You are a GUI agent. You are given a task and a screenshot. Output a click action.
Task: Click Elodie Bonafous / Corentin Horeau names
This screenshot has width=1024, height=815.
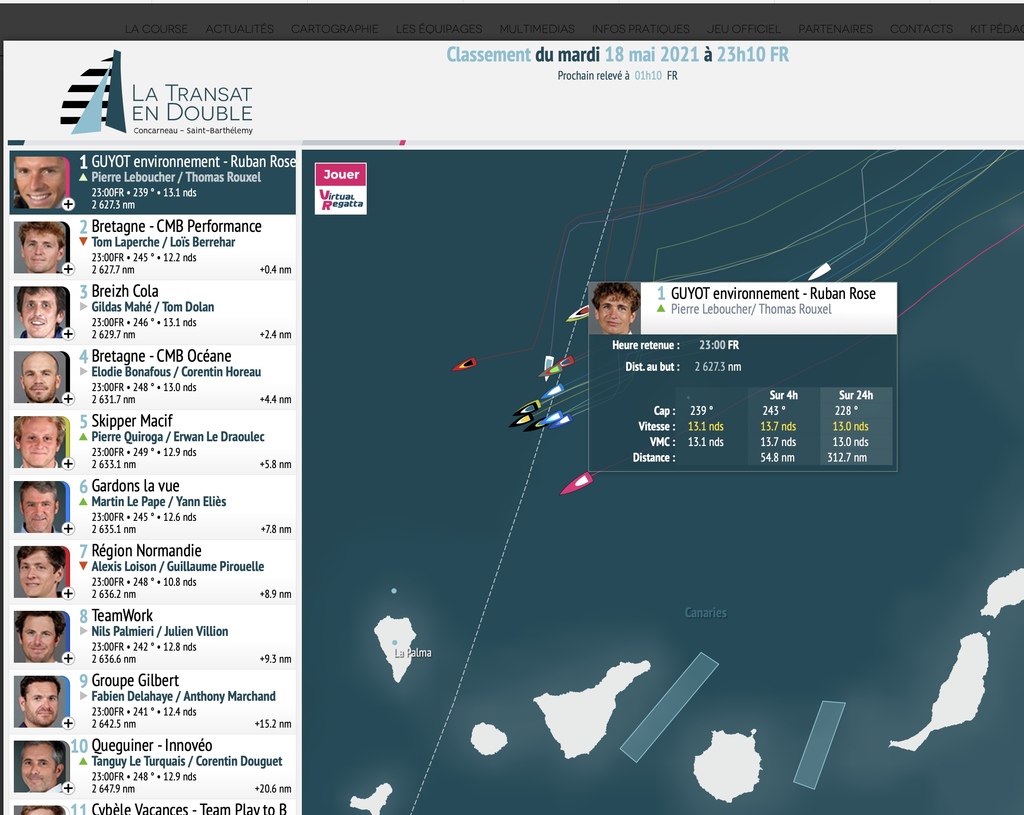(x=176, y=372)
